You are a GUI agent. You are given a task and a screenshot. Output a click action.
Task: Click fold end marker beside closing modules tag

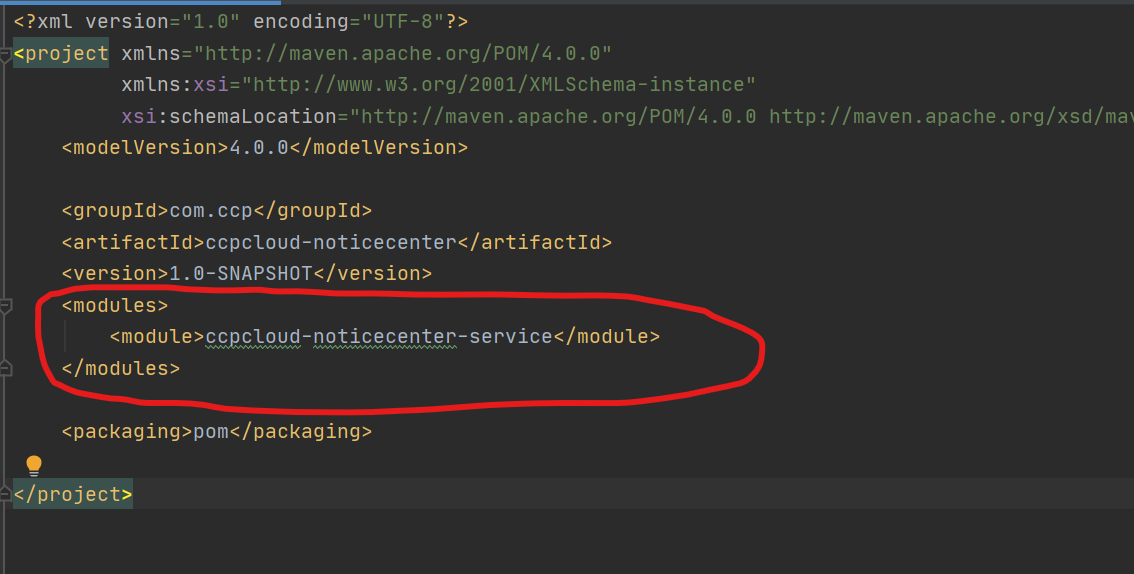pos(6,368)
